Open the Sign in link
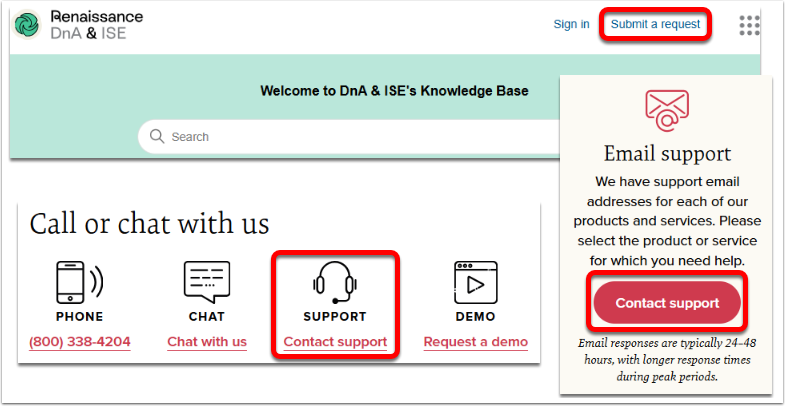This screenshot has height=406, width=785. (x=571, y=24)
